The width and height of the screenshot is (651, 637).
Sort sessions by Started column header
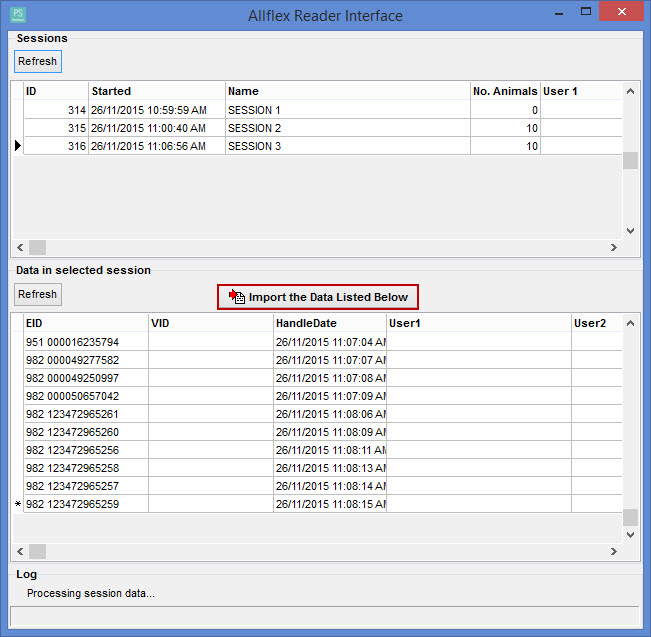tap(157, 91)
